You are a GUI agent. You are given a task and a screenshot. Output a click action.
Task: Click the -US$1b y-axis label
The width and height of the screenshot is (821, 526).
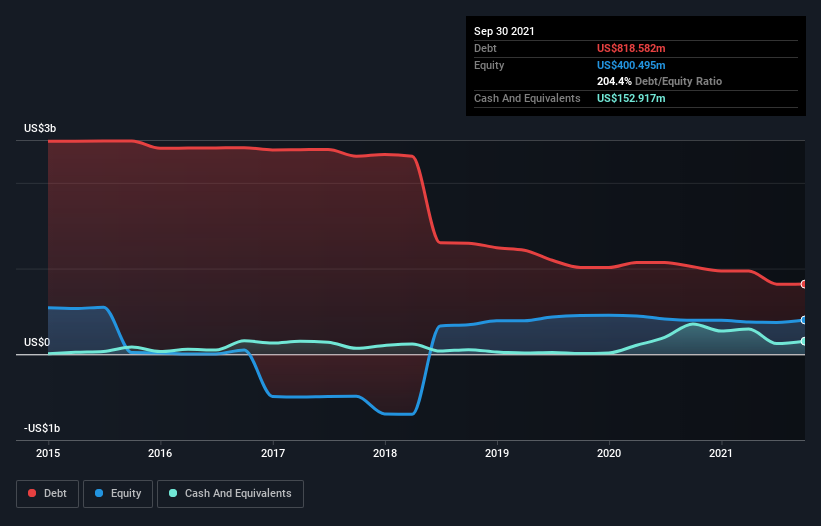(42, 429)
